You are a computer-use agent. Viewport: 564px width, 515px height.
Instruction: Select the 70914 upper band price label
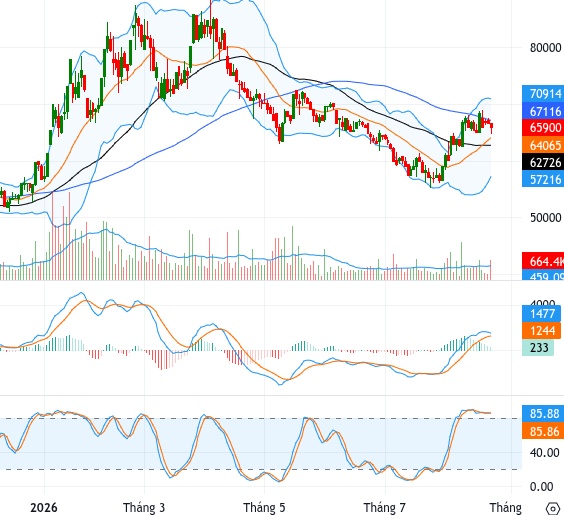click(x=543, y=94)
